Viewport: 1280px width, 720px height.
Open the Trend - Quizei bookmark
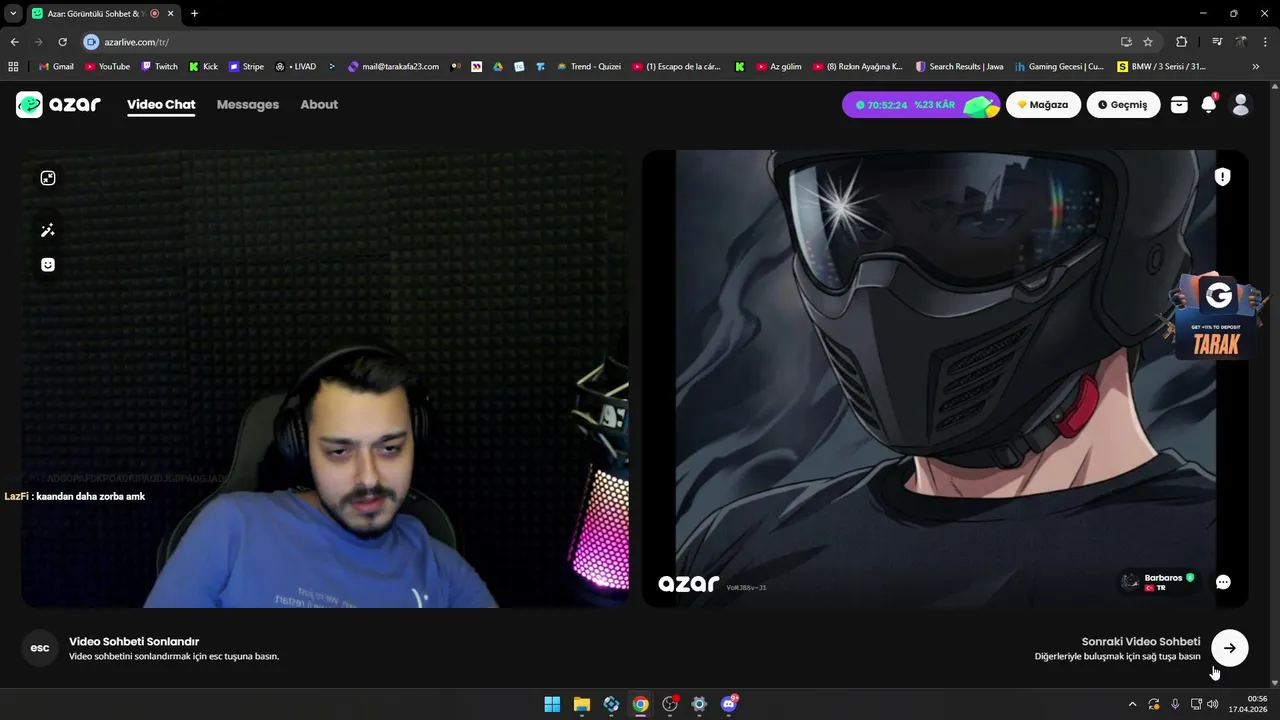[588, 67]
